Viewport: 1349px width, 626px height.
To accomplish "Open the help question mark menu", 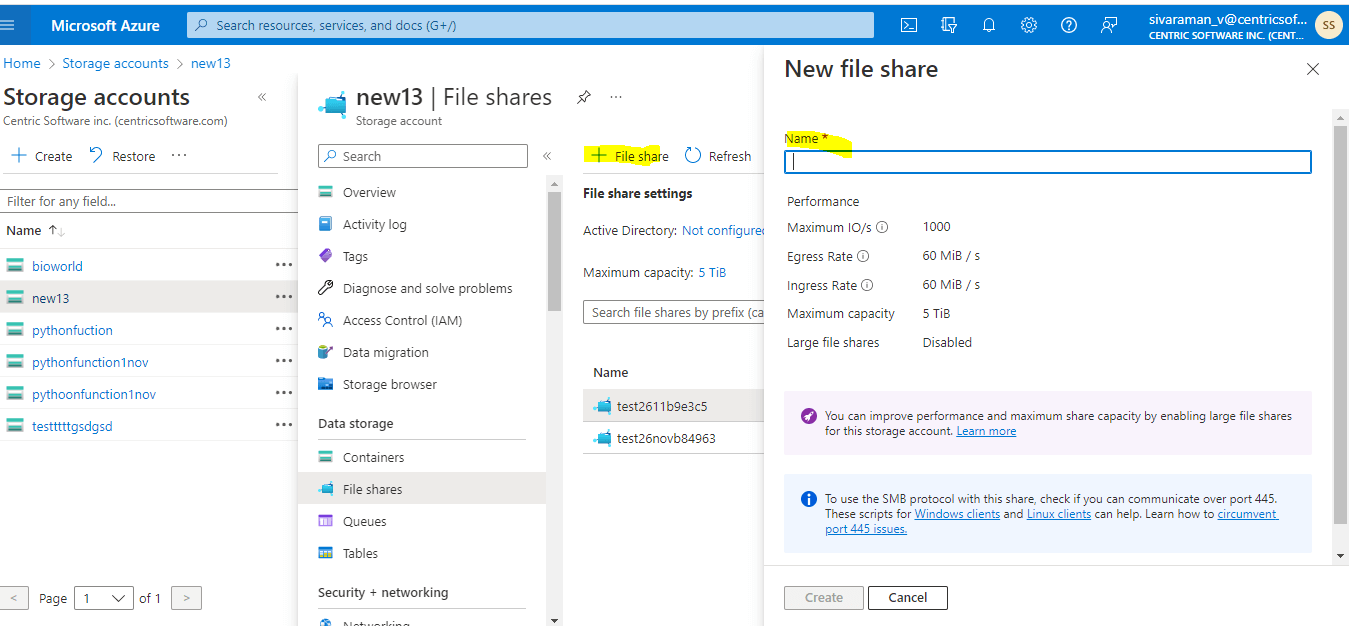I will [1068, 24].
